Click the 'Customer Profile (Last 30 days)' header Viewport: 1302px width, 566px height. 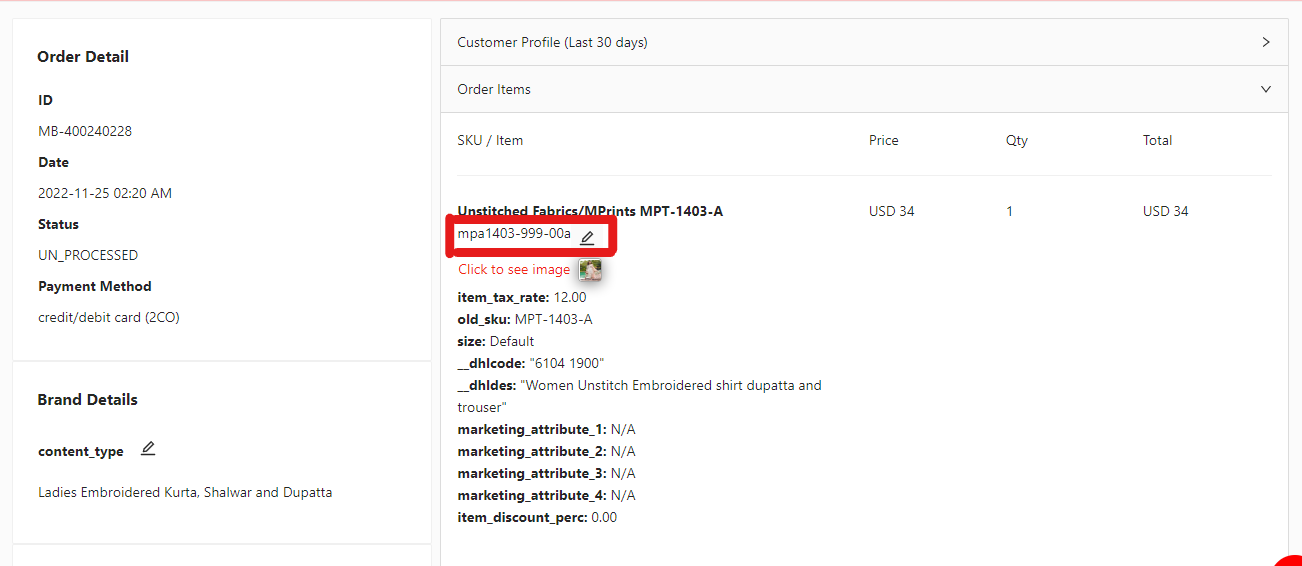tap(552, 42)
